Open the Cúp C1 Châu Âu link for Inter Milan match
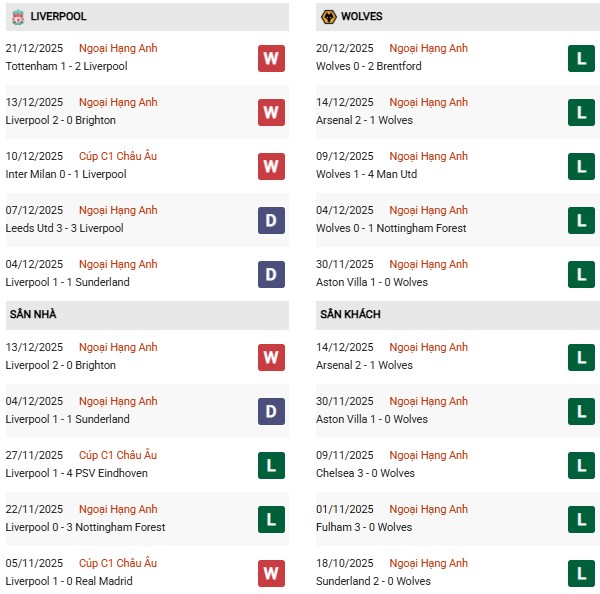 point(118,156)
